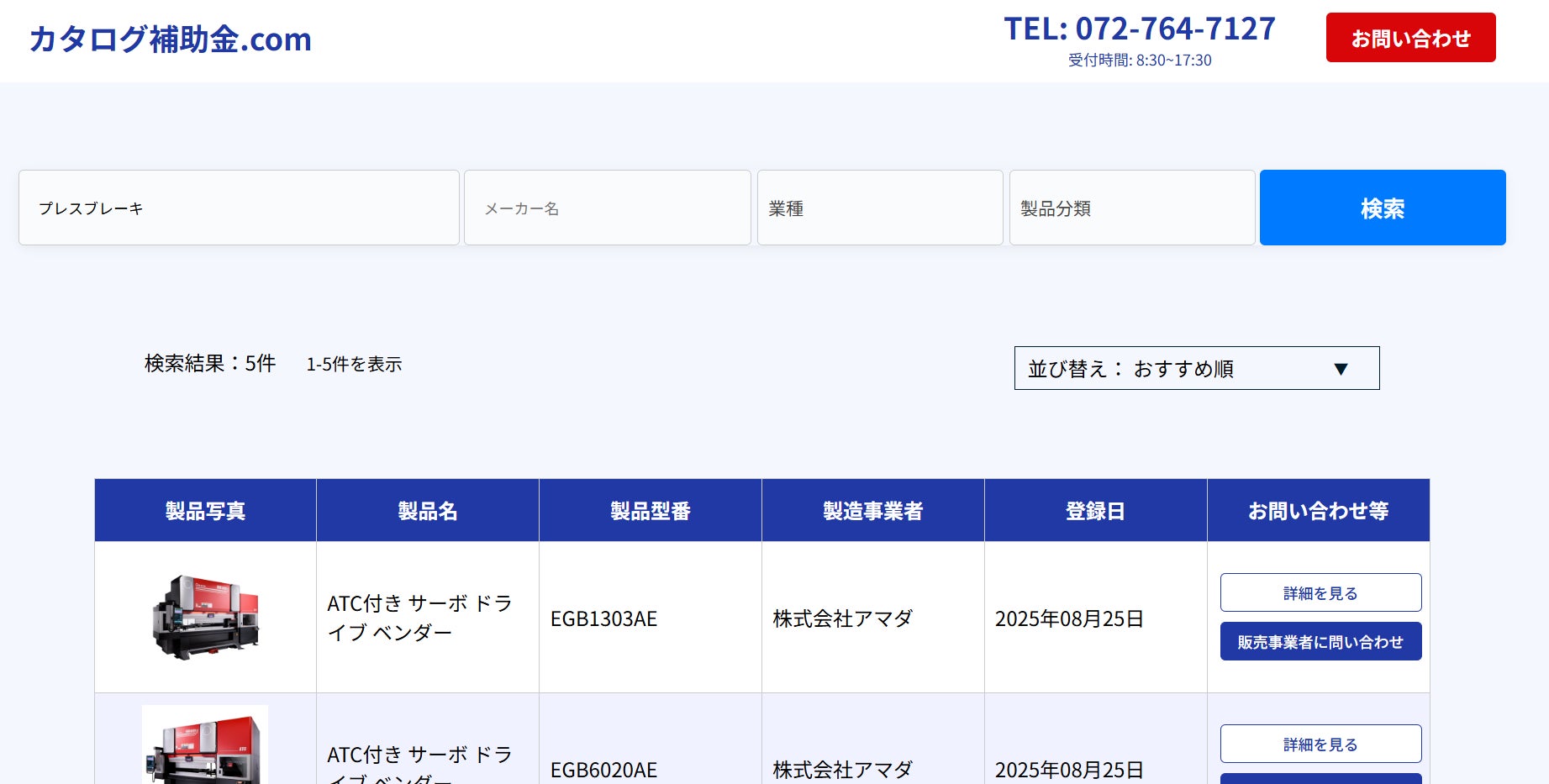Image resolution: width=1549 pixels, height=784 pixels.
Task: Click 株式会社アマダ in EGB6020AE row
Action: 842,770
